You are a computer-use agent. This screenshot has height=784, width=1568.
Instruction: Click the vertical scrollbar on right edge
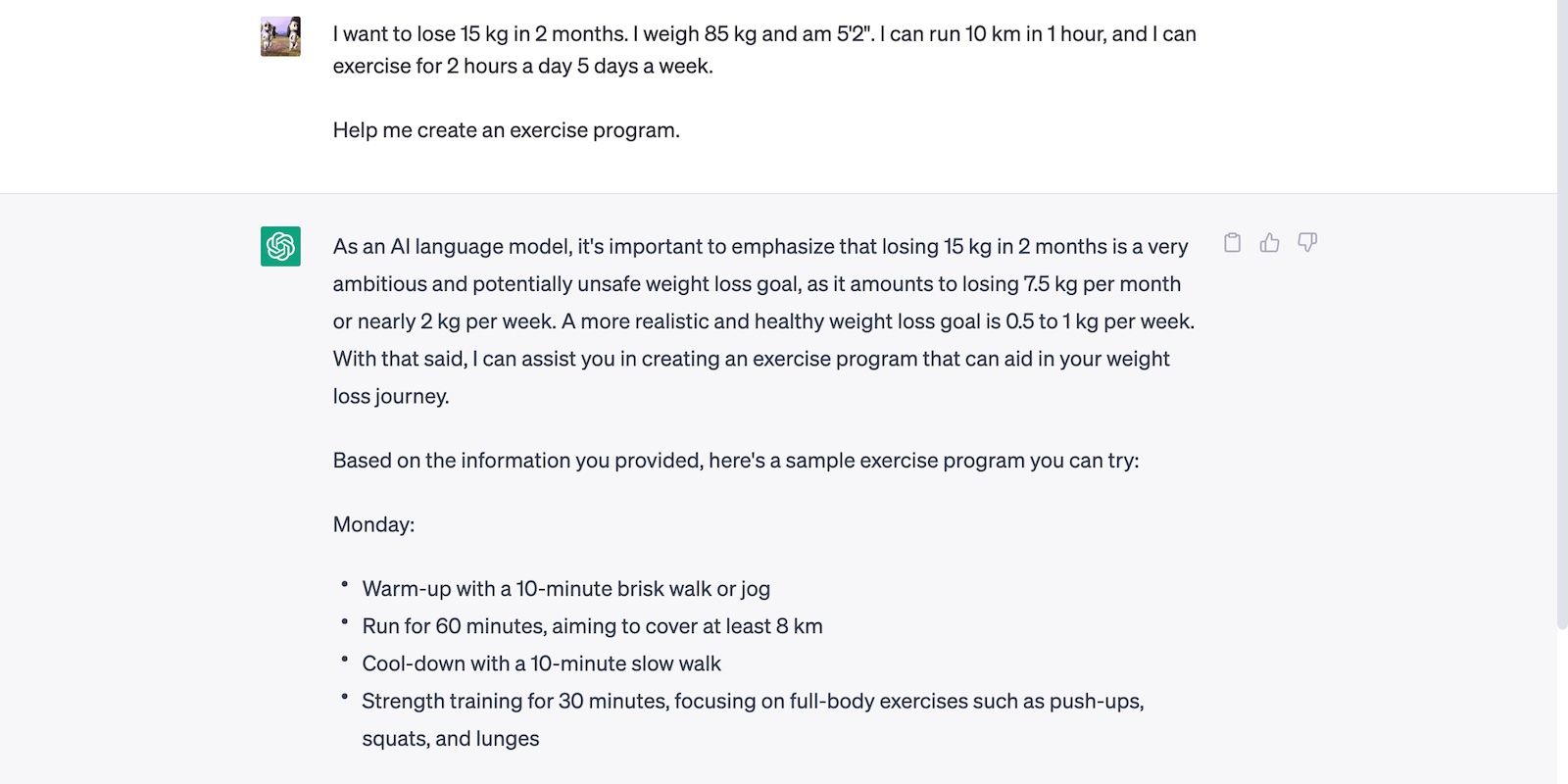[1562, 314]
